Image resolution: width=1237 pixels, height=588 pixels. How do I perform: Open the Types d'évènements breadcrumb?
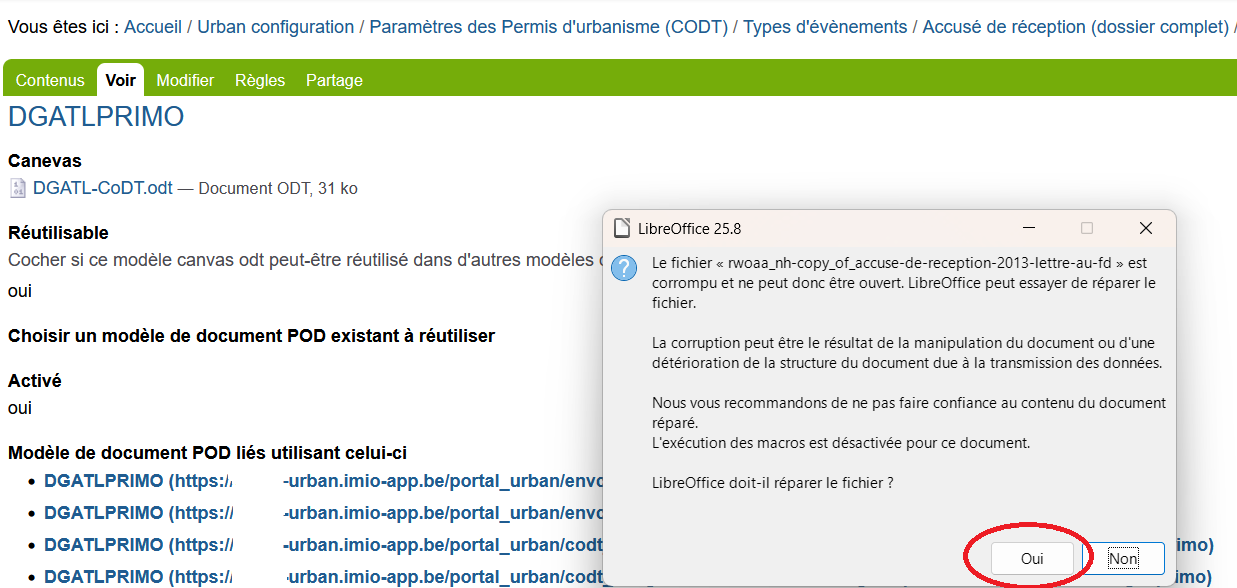pos(825,27)
